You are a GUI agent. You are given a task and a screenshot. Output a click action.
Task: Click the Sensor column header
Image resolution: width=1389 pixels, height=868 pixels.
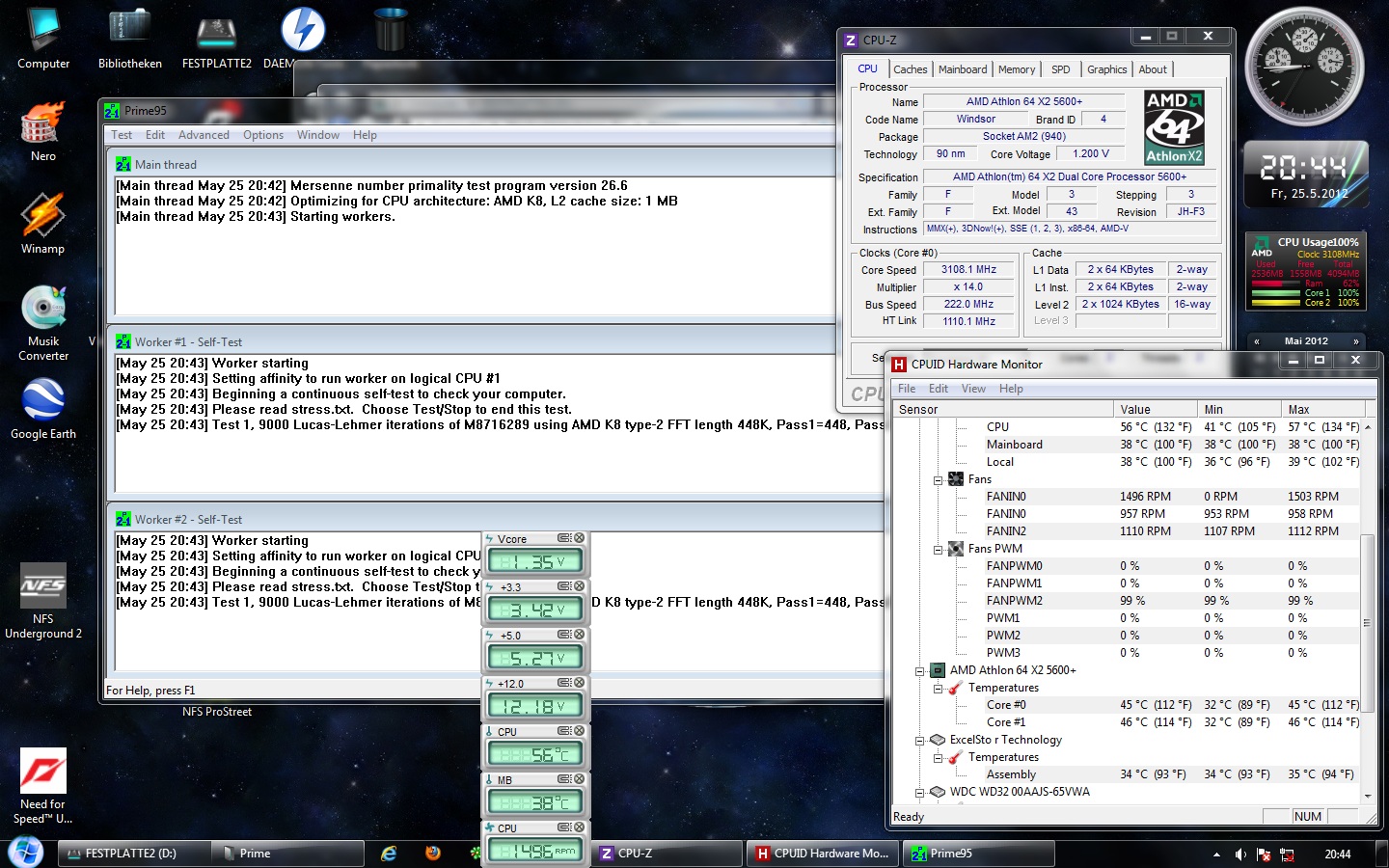(1003, 409)
